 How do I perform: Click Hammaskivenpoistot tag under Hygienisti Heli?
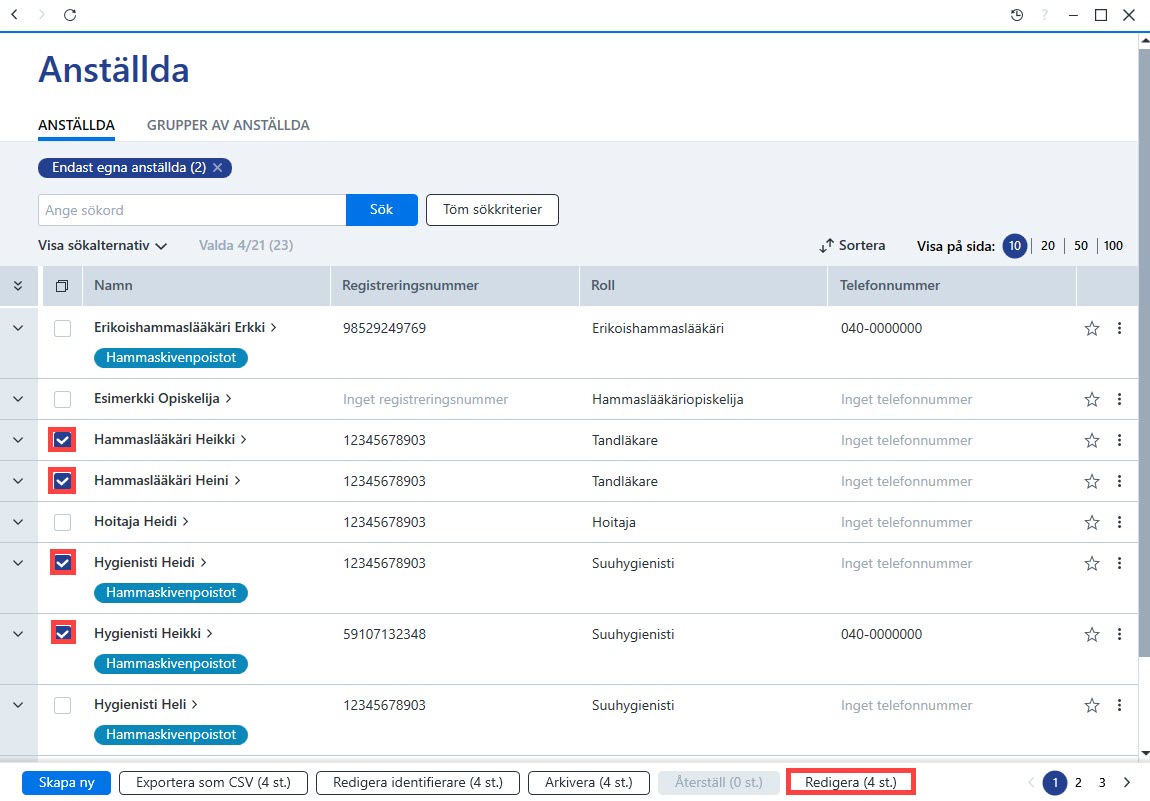[x=171, y=735]
